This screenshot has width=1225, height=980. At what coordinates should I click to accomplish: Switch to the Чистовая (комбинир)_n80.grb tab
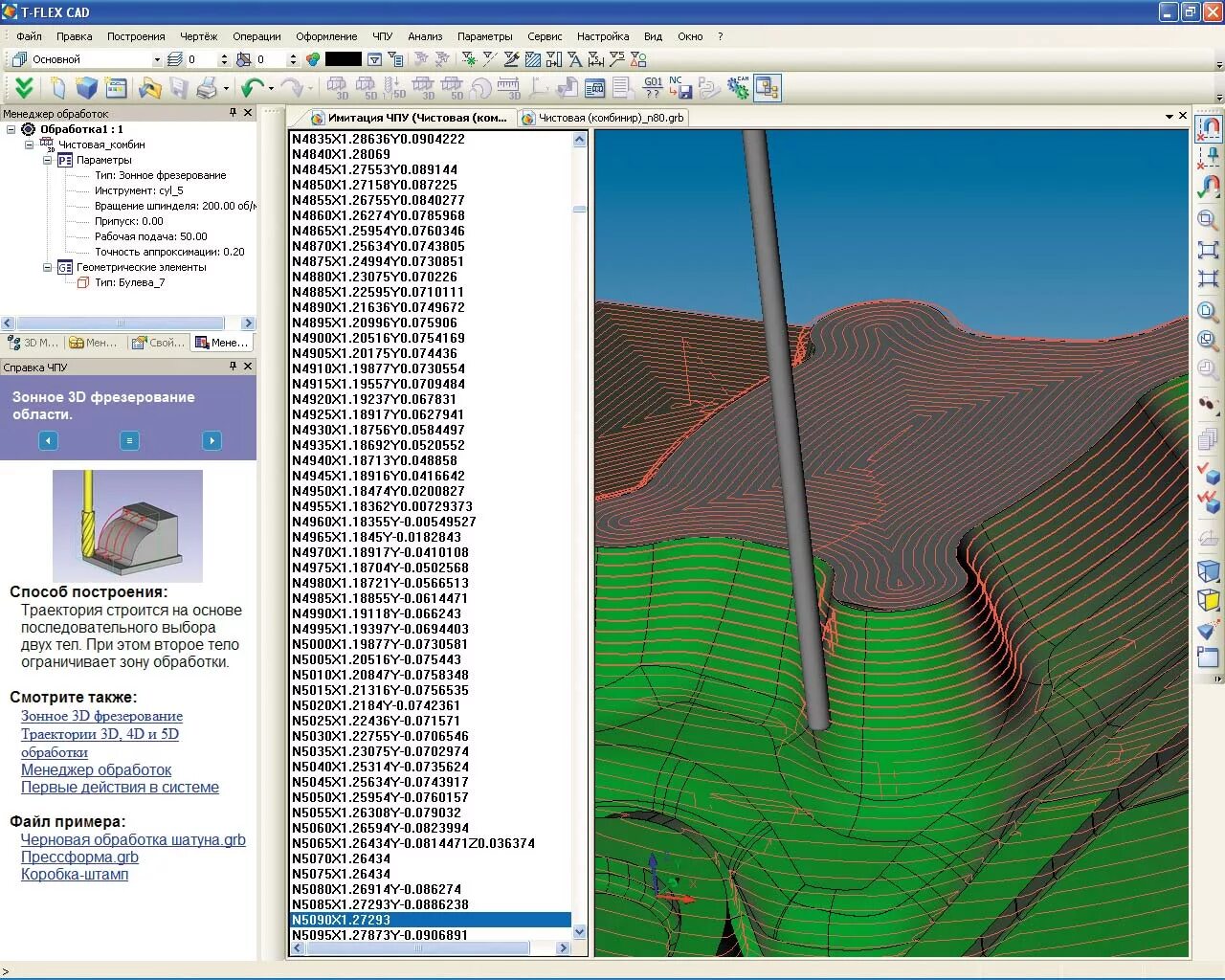tap(603, 118)
